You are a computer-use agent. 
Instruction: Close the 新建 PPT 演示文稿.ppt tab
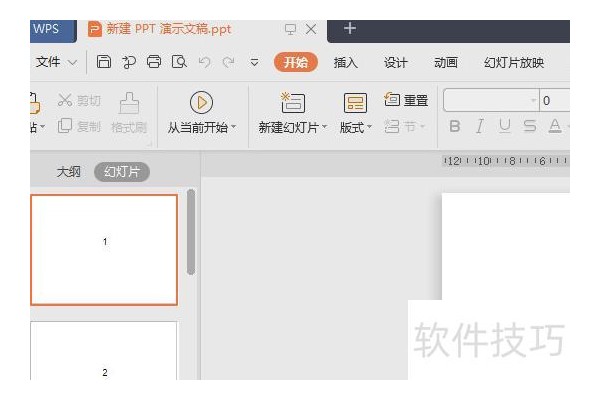point(311,29)
